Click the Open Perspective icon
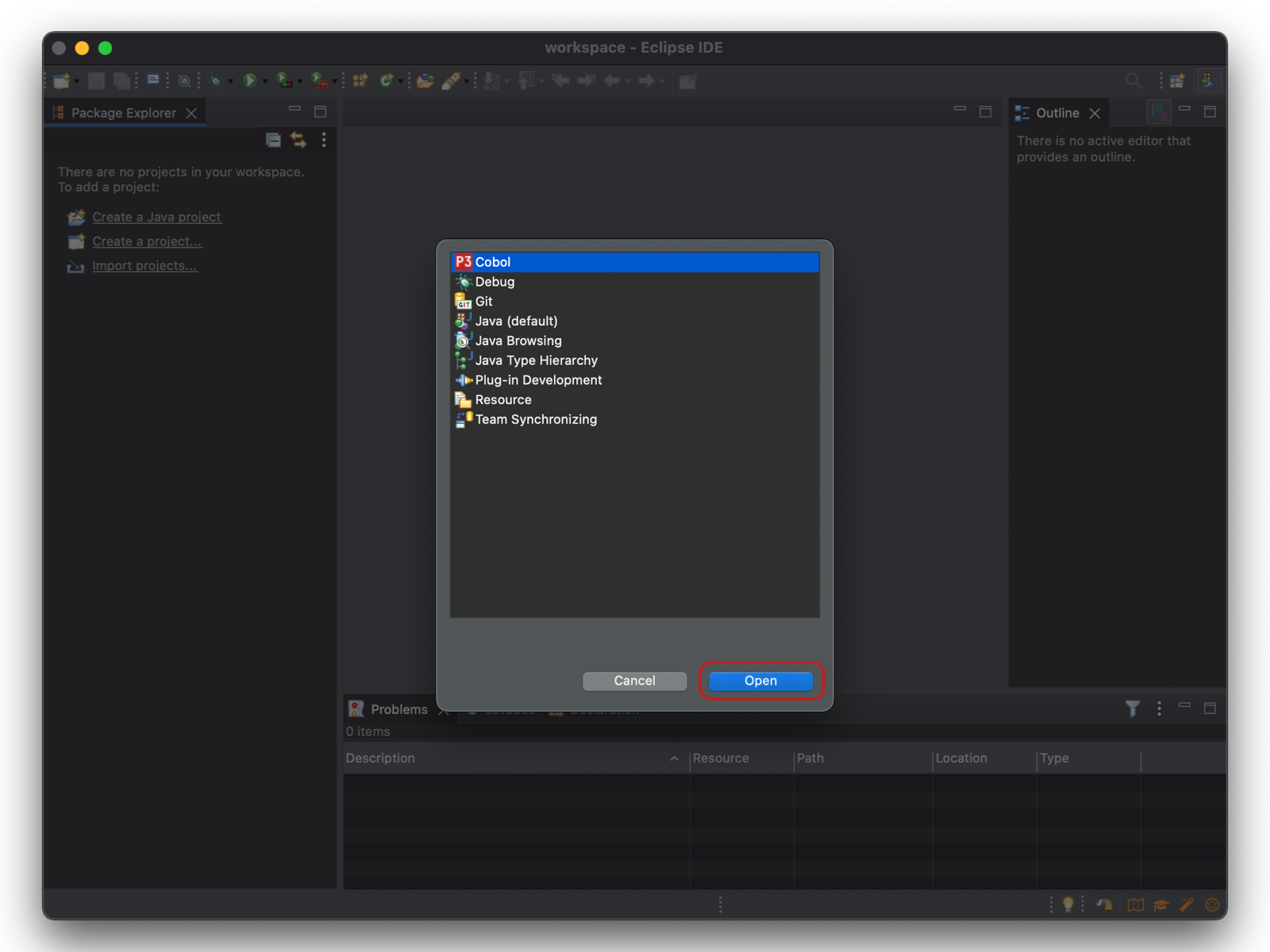This screenshot has height=952, width=1270. [1177, 81]
